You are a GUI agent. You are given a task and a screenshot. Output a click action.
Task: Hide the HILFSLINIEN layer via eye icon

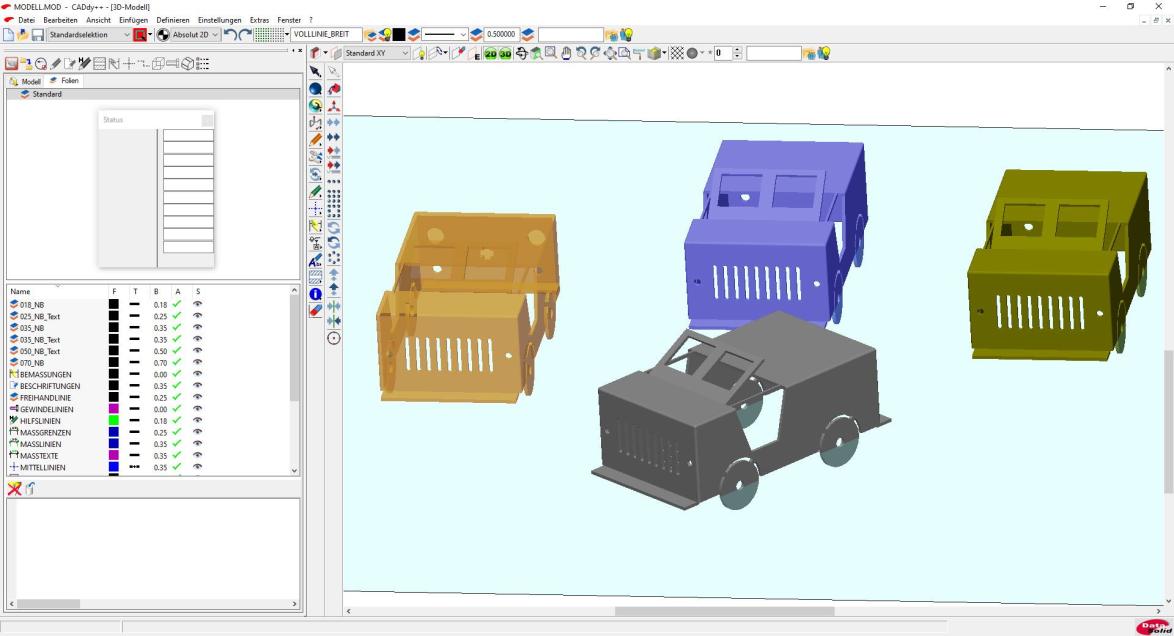pos(197,421)
